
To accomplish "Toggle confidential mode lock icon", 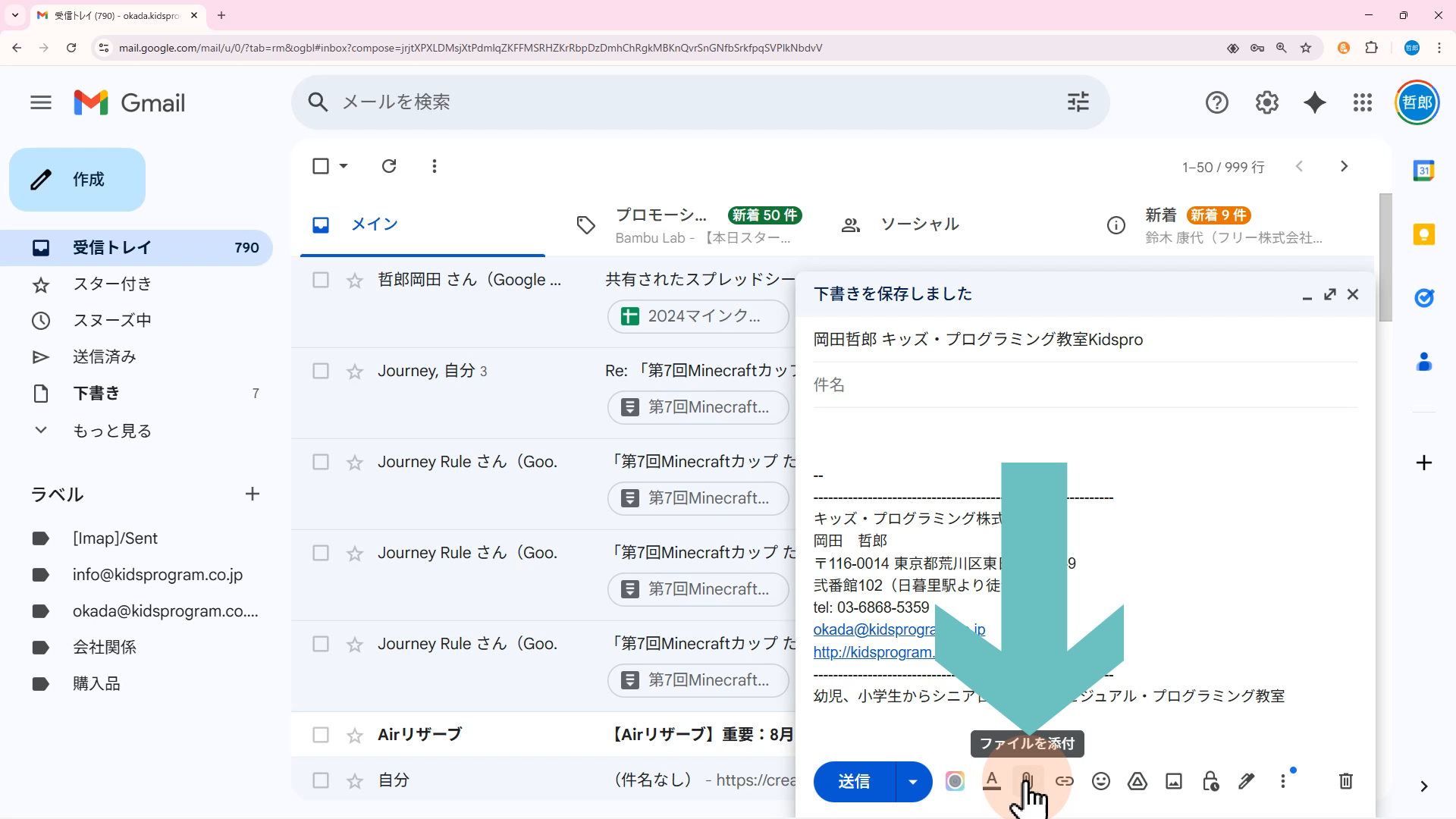I will [1210, 781].
